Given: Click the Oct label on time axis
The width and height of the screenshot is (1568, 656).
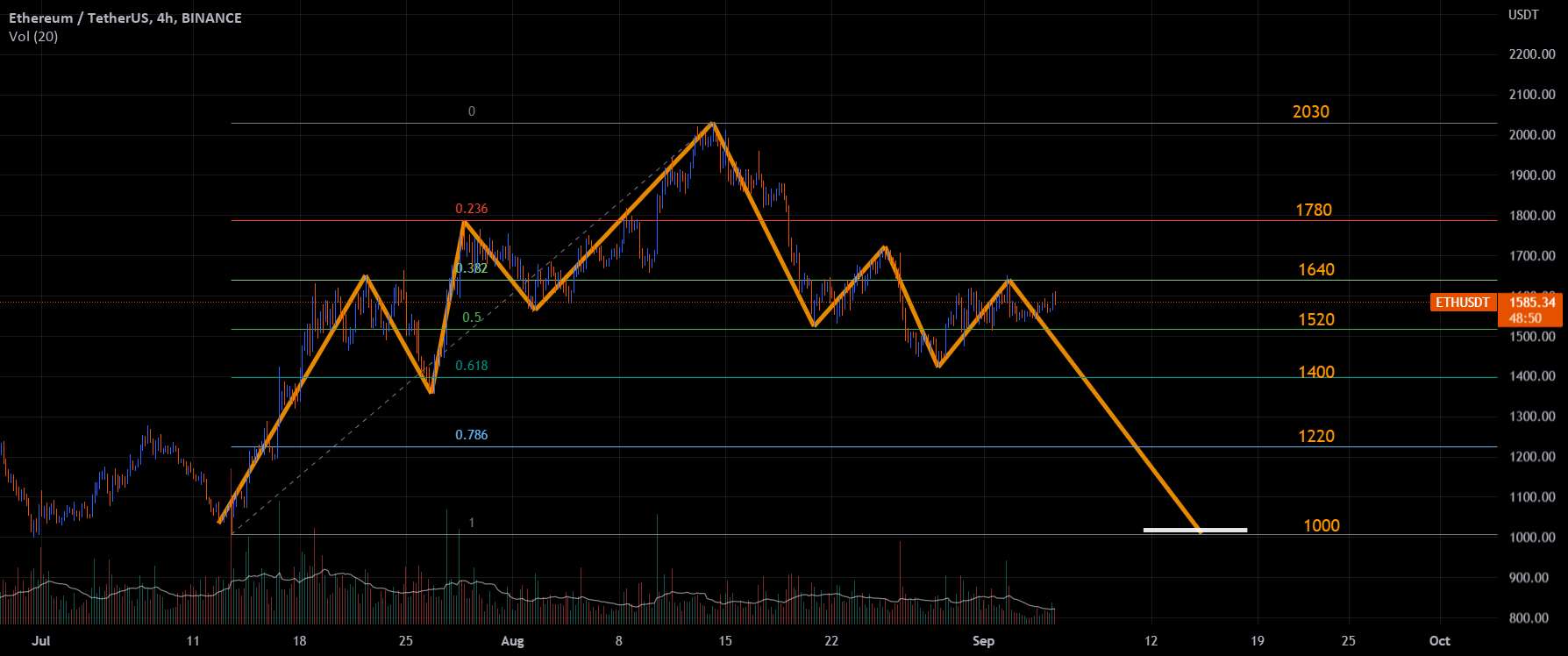Looking at the screenshot, I should point(1440,641).
